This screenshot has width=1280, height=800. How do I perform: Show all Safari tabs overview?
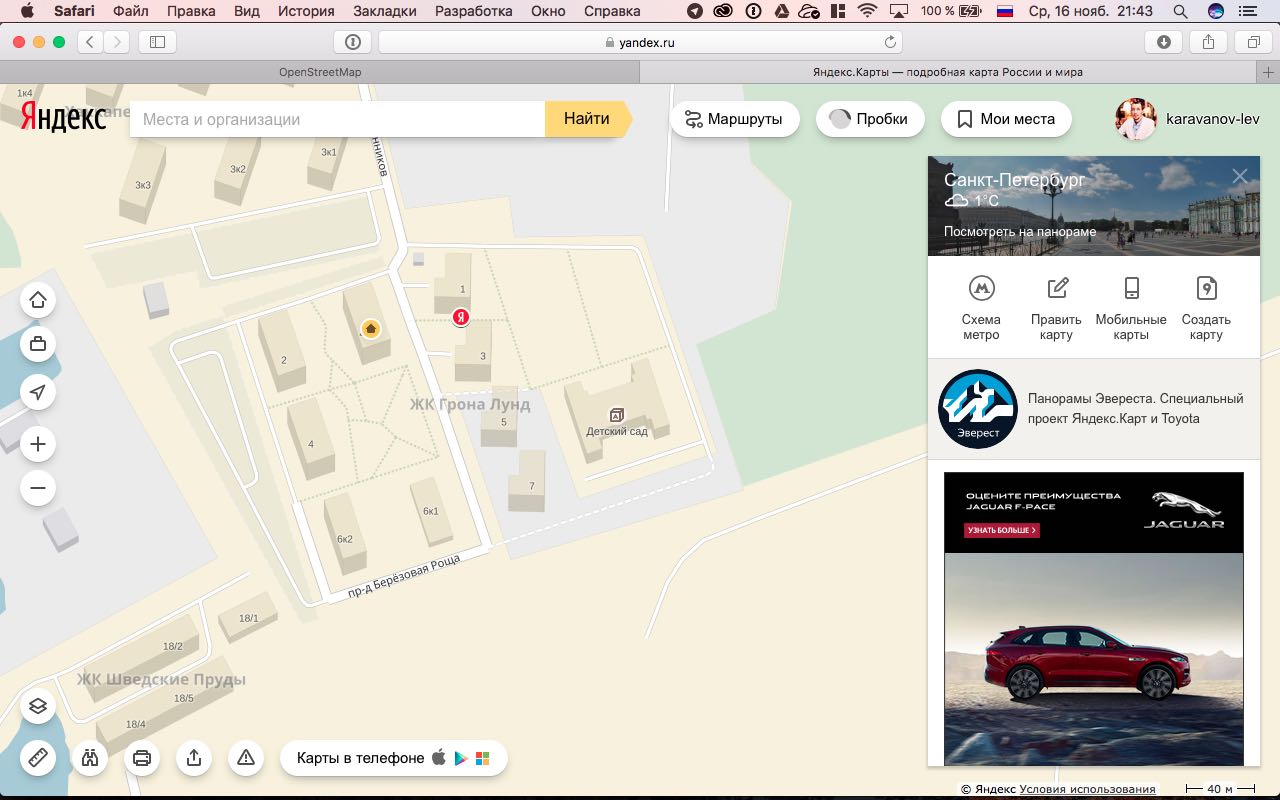click(1253, 42)
